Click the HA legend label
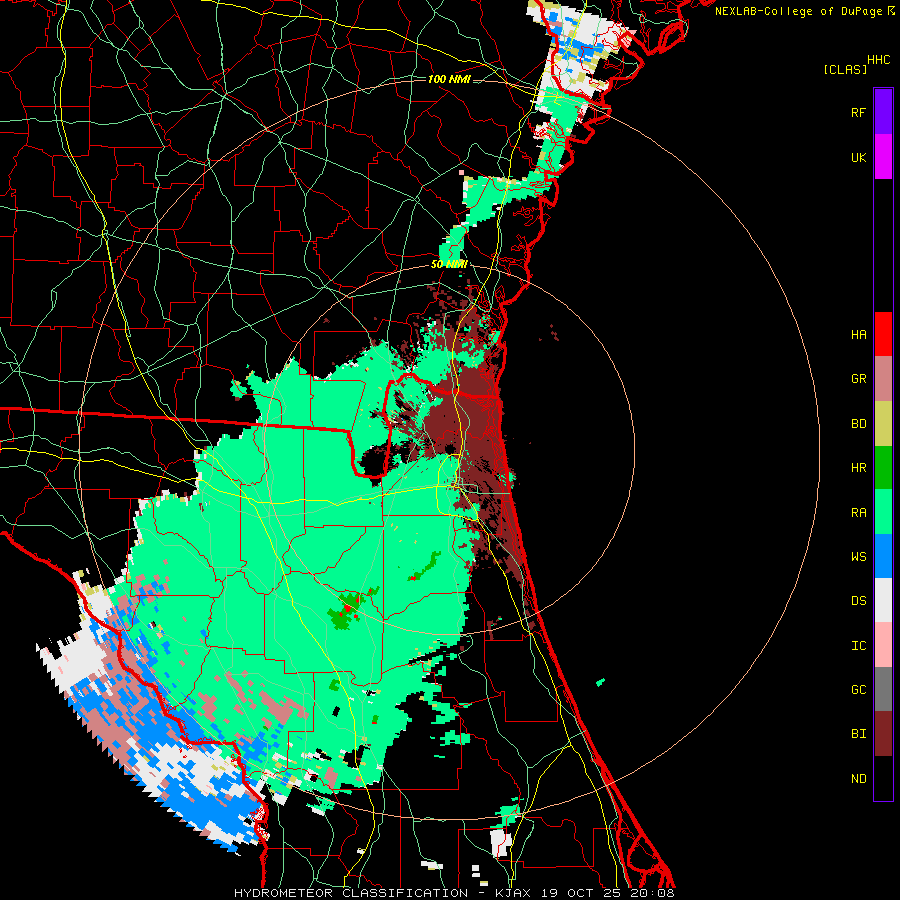 (859, 334)
